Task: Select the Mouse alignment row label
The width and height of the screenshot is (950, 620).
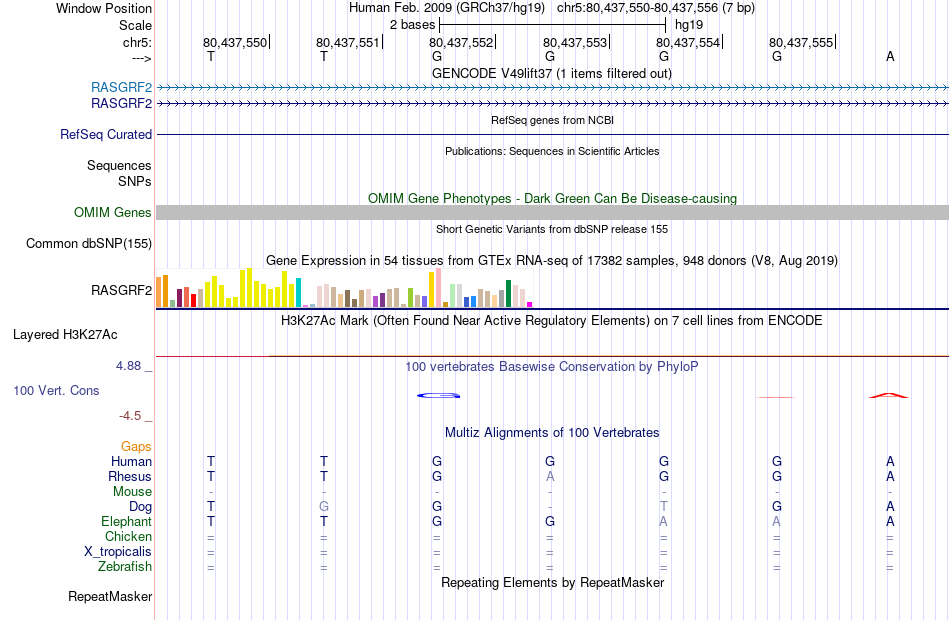Action: click(x=132, y=492)
